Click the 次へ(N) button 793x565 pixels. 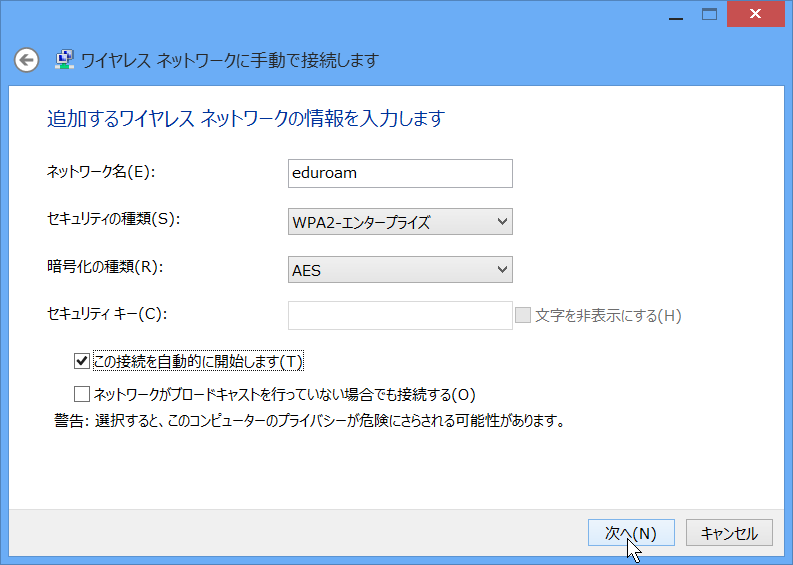pos(631,533)
